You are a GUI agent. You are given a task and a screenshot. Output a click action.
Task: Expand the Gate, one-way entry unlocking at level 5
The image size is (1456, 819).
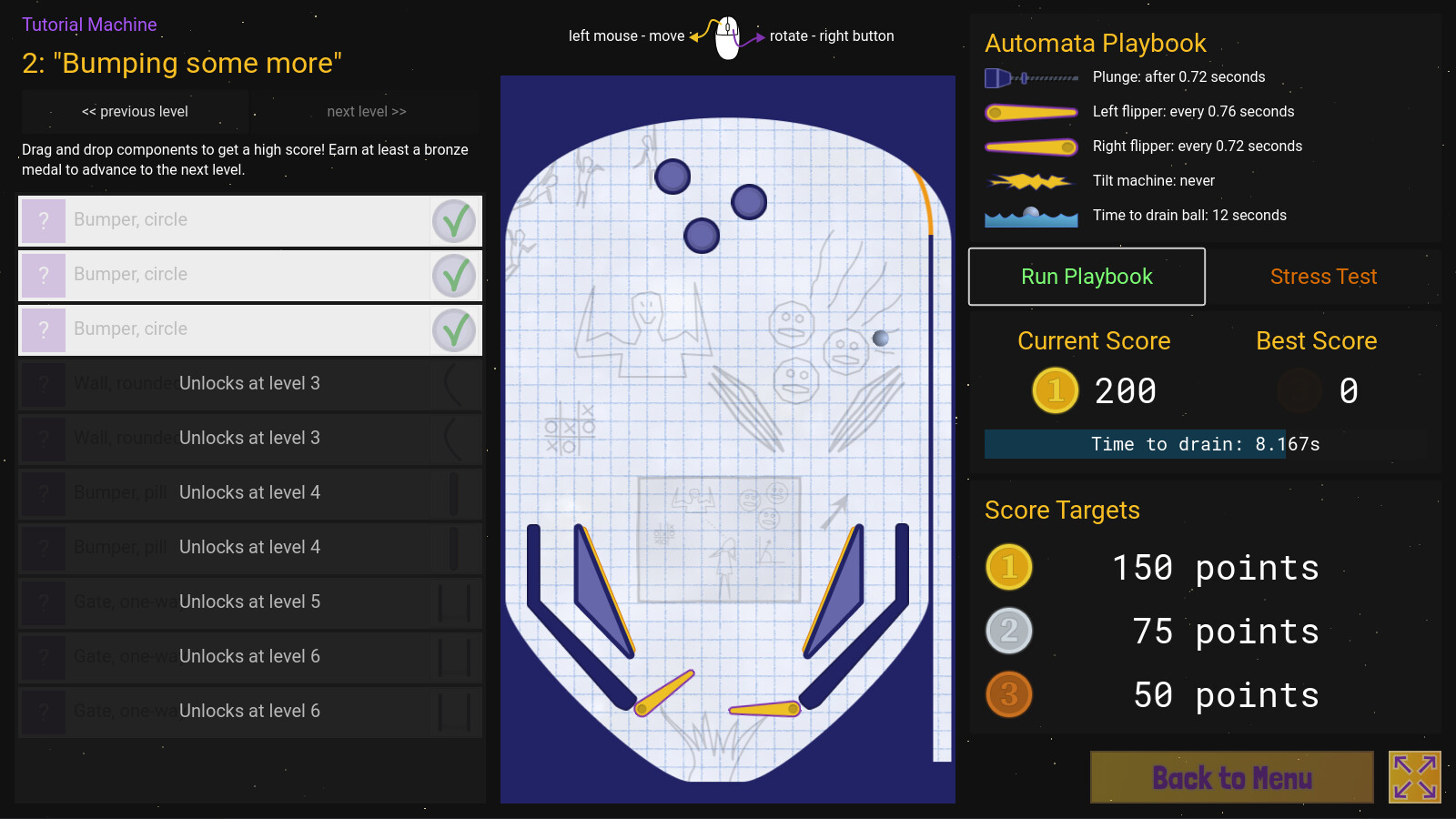click(x=250, y=602)
